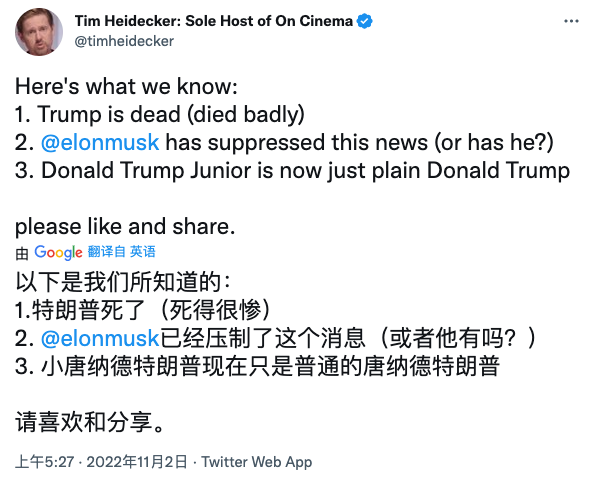Open the 上午5:27 · 2022年11月2日 timestamp link
The height and width of the screenshot is (483, 591).
click(101, 462)
